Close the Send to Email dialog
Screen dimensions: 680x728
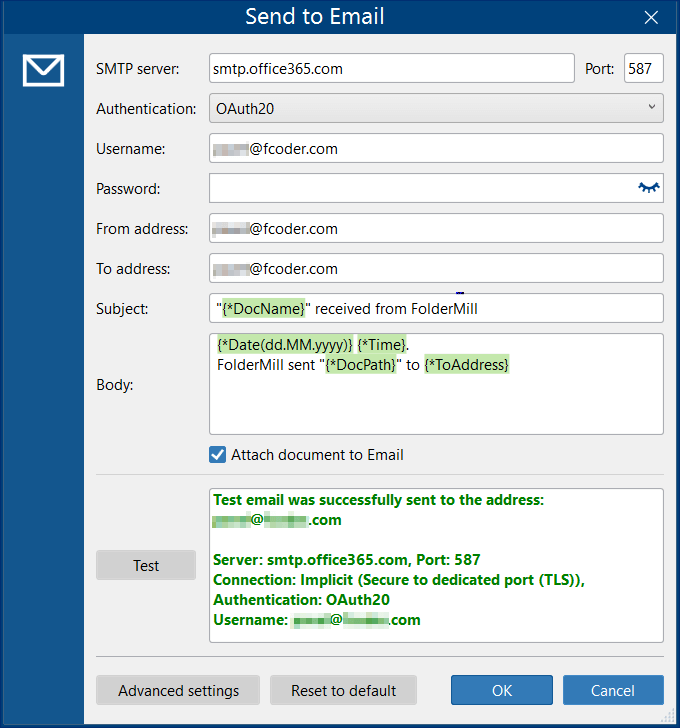651,17
